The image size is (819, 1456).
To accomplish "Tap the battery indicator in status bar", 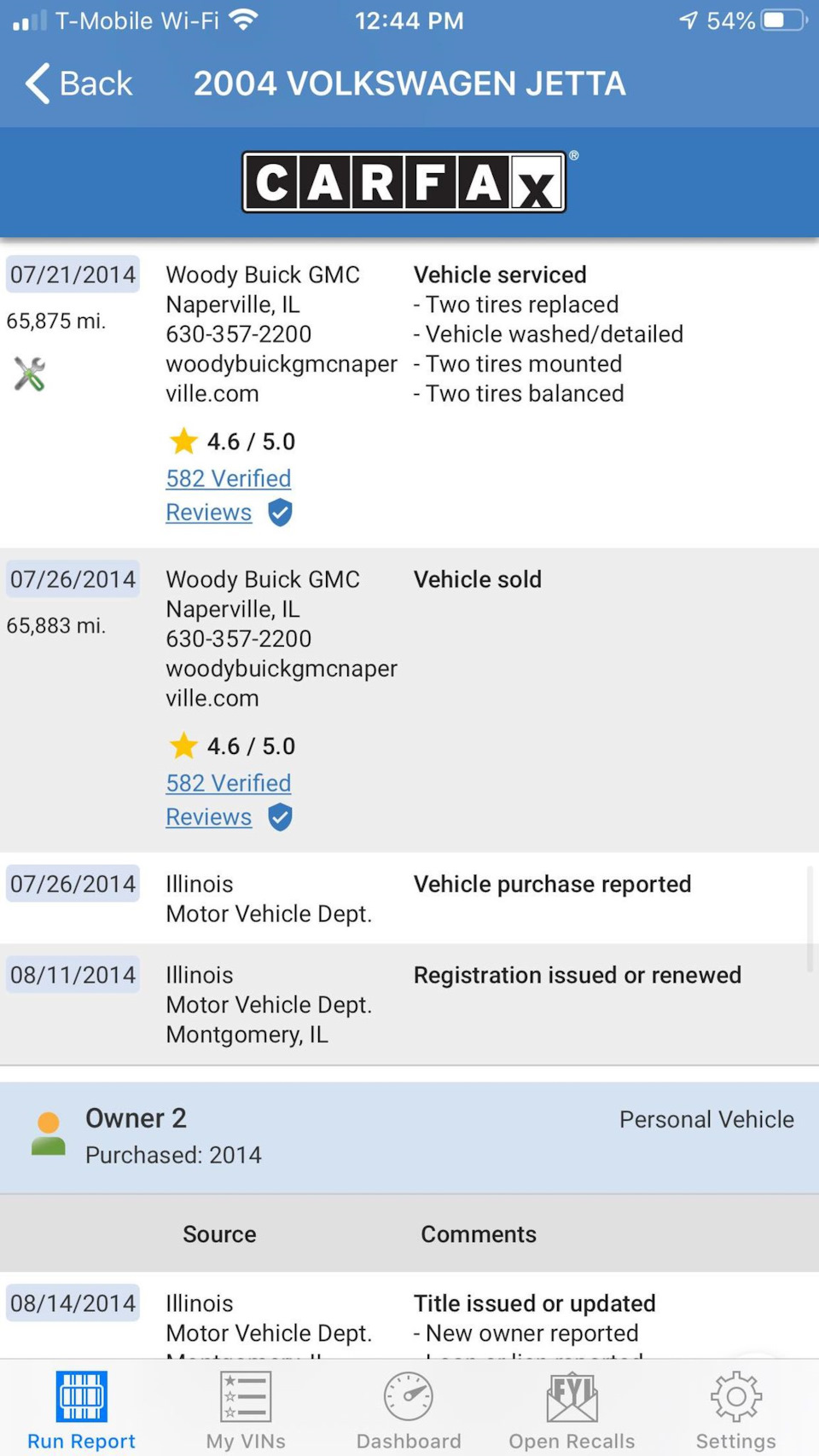I will (x=784, y=20).
